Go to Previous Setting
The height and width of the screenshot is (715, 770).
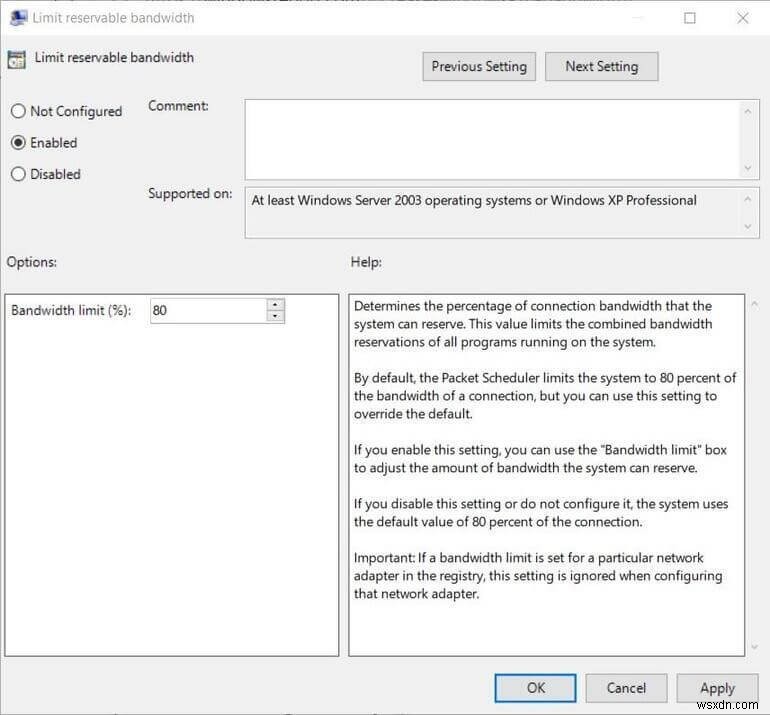click(479, 66)
